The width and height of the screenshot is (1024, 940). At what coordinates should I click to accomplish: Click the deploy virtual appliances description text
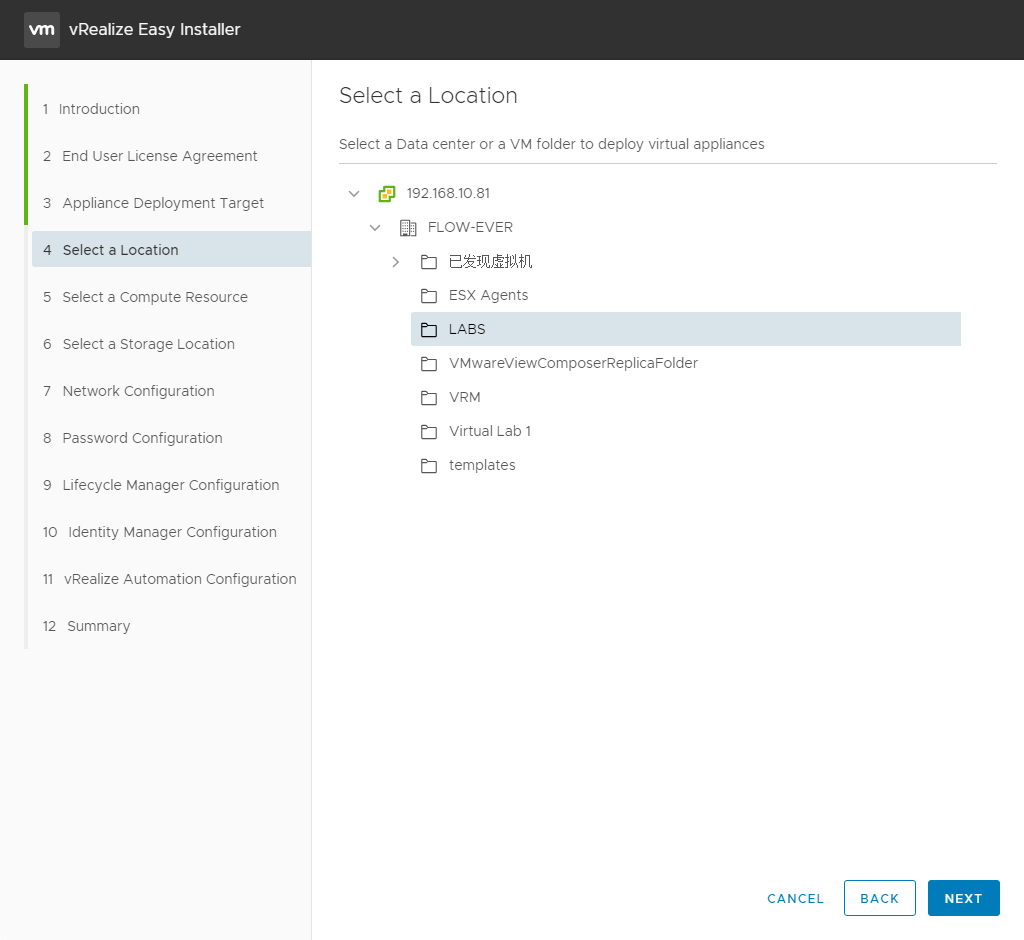click(552, 144)
